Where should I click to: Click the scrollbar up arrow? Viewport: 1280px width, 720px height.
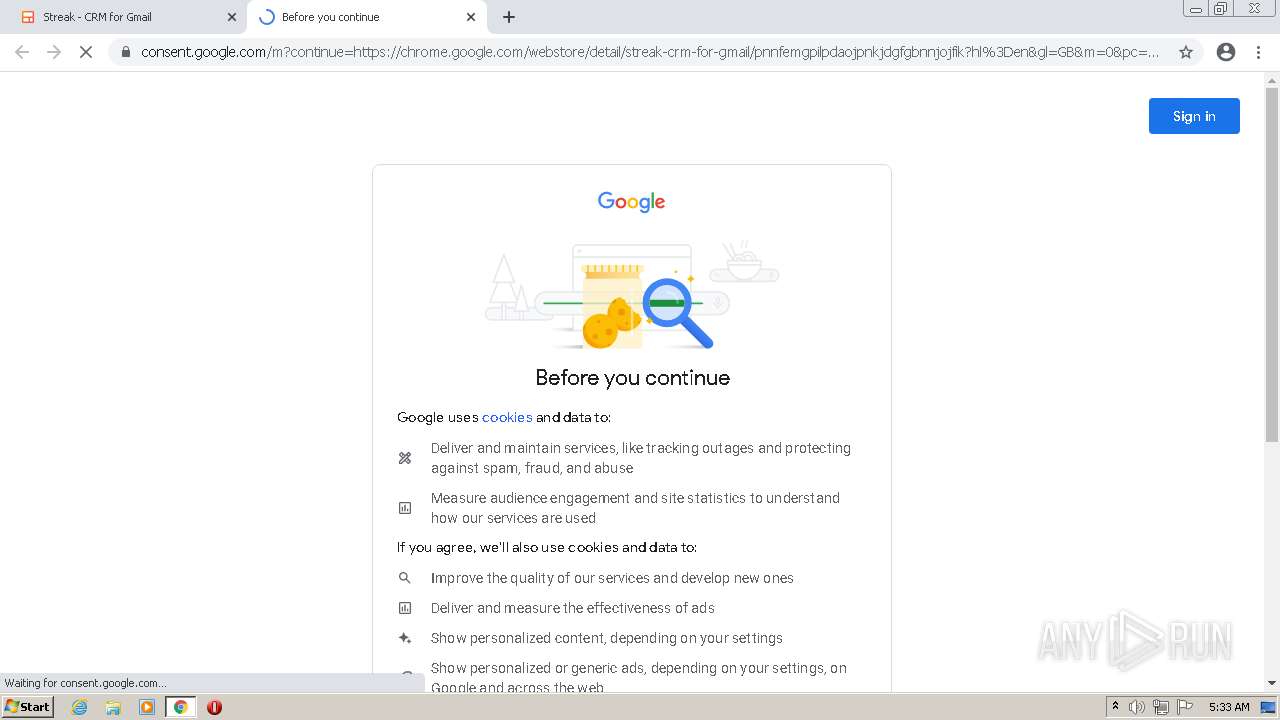click(x=1272, y=79)
